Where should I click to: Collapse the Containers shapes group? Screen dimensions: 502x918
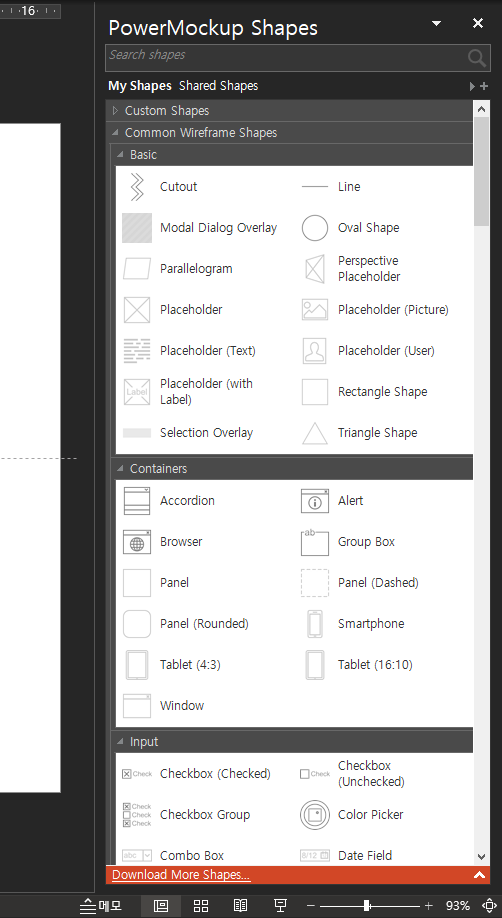point(120,468)
